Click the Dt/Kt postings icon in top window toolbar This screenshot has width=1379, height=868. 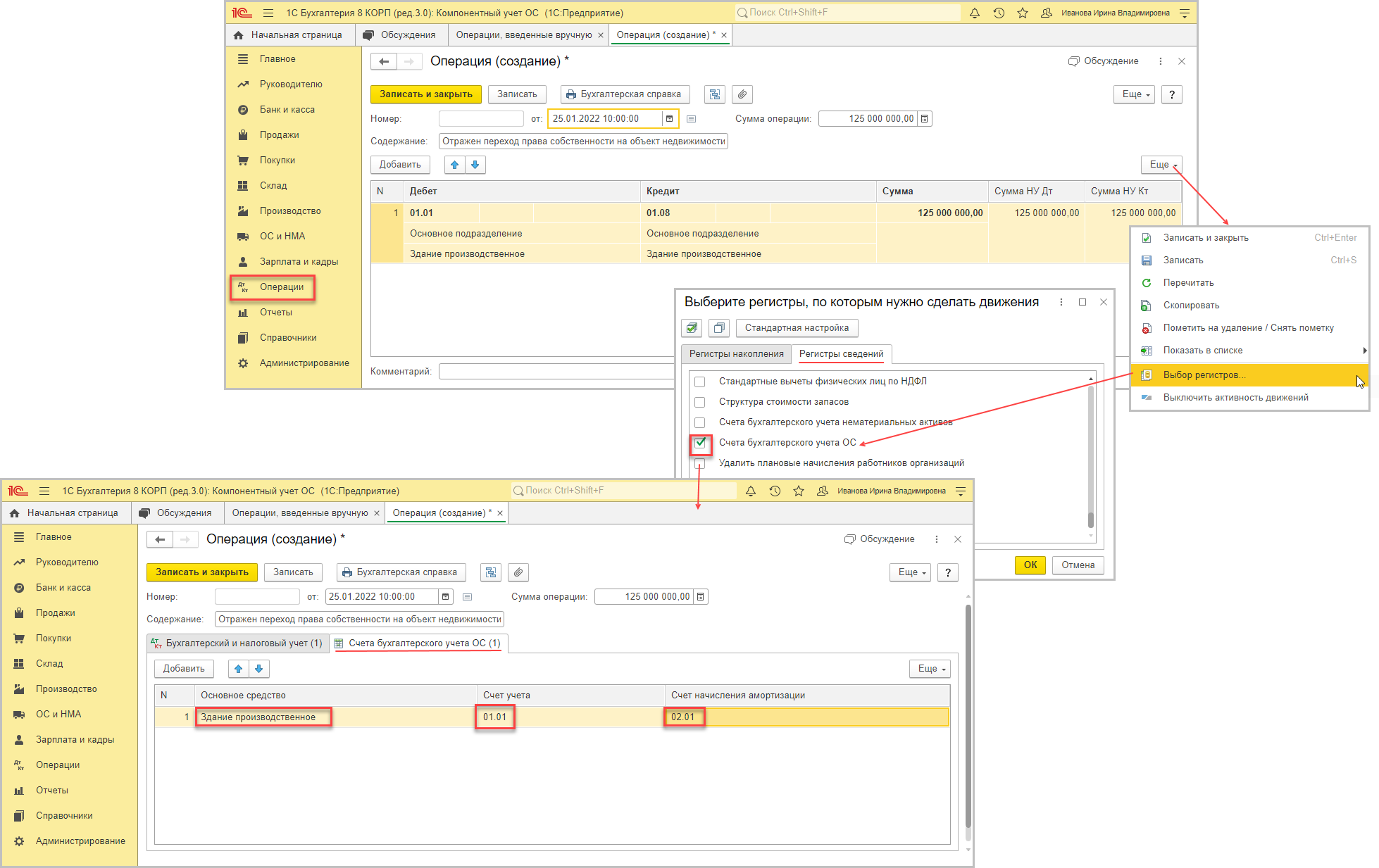[715, 94]
